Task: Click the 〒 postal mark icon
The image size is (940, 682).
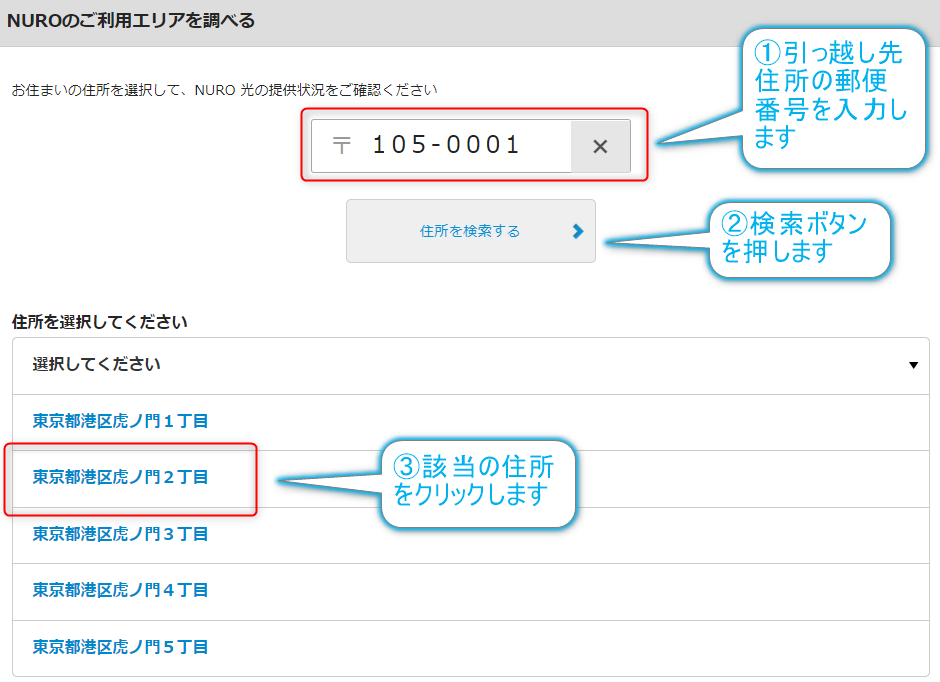Action: 342,146
